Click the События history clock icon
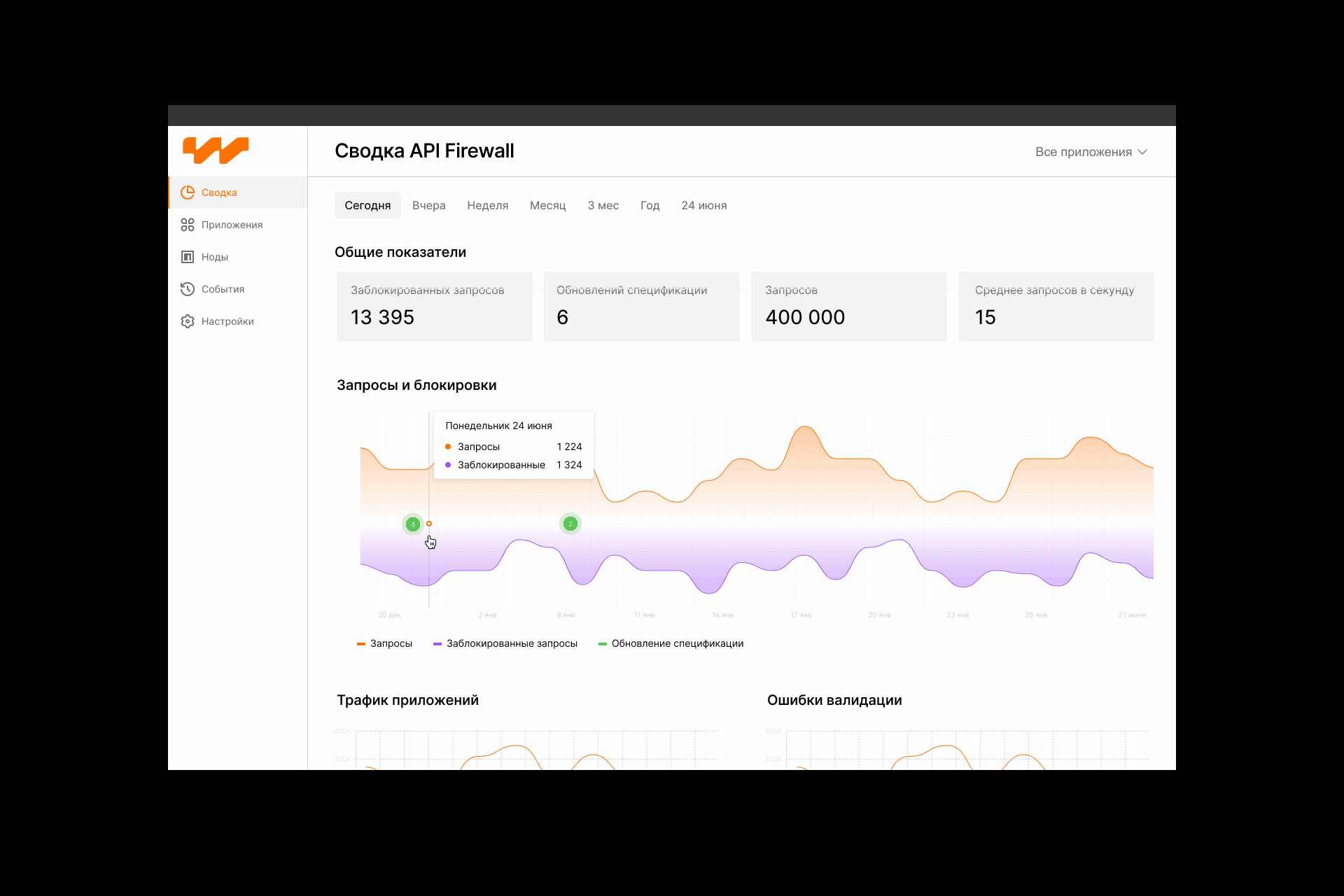The height and width of the screenshot is (896, 1344). pos(188,289)
